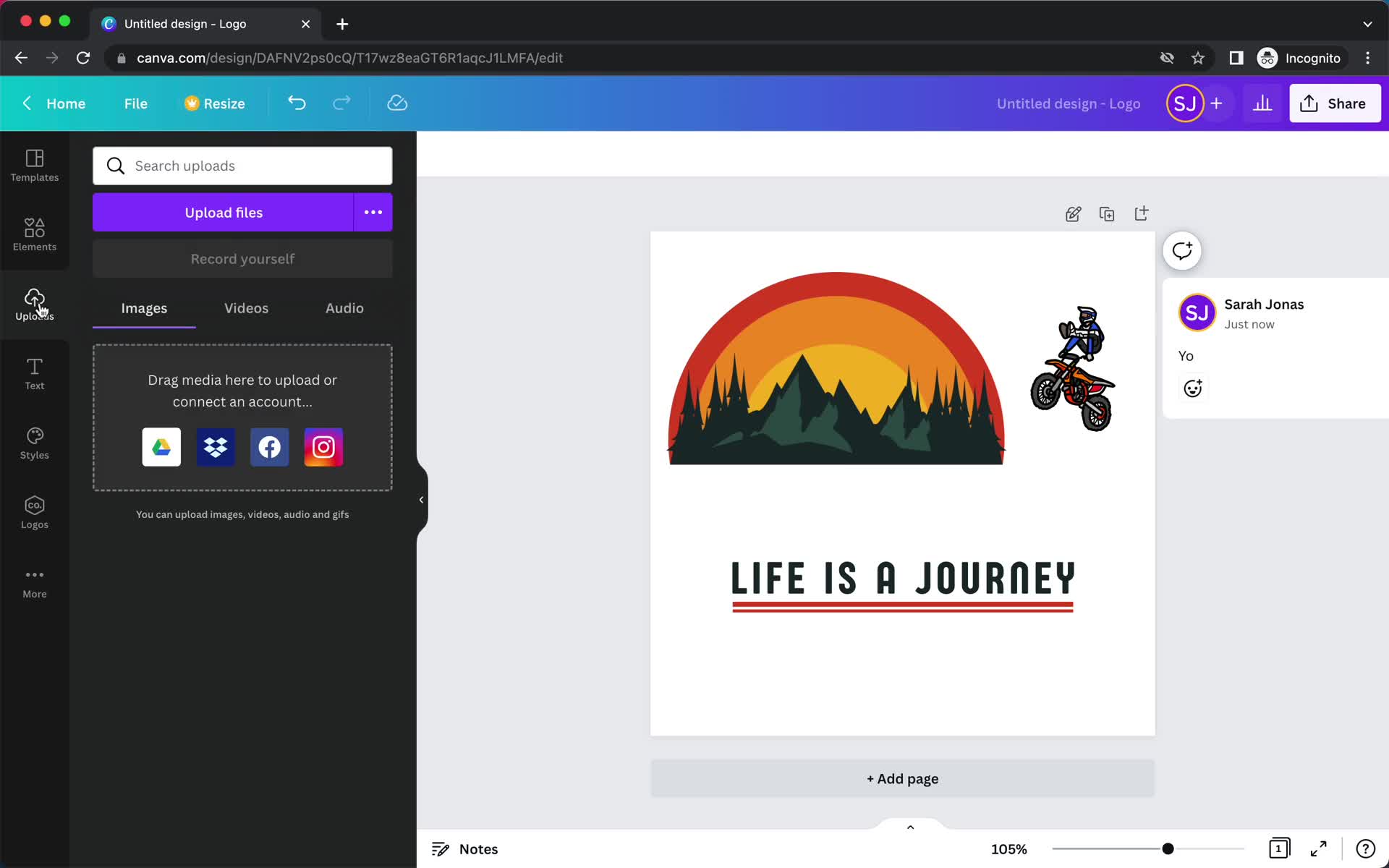The width and height of the screenshot is (1389, 868).
Task: Hide the left sidebar panel
Action: point(420,498)
